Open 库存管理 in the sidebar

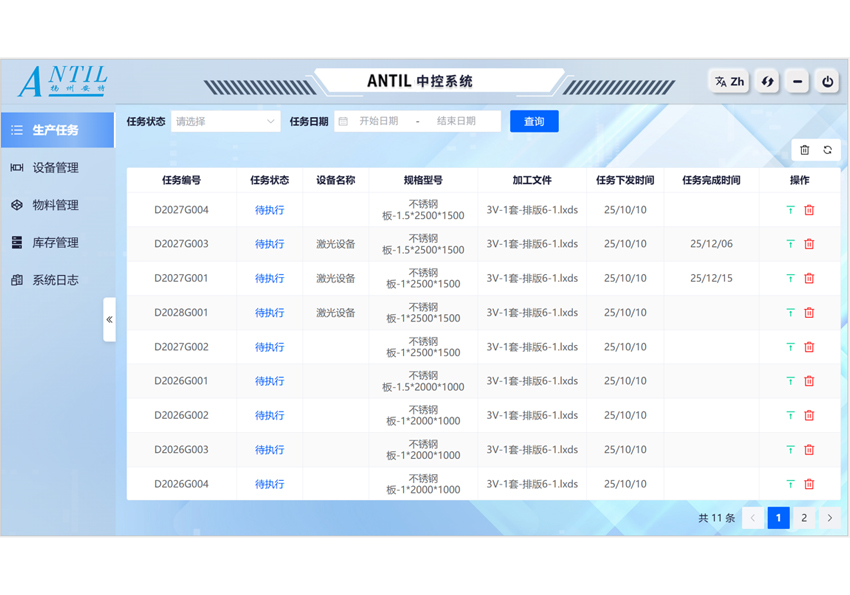[55, 243]
